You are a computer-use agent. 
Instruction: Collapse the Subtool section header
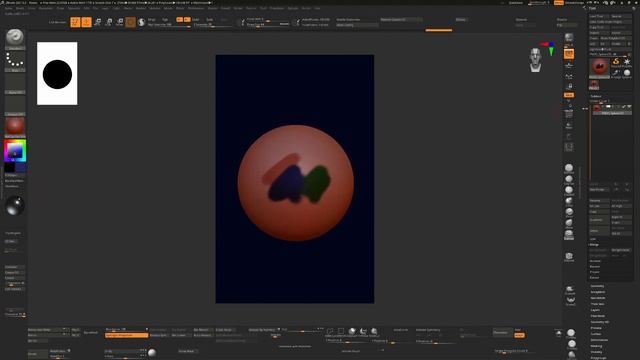(596, 96)
